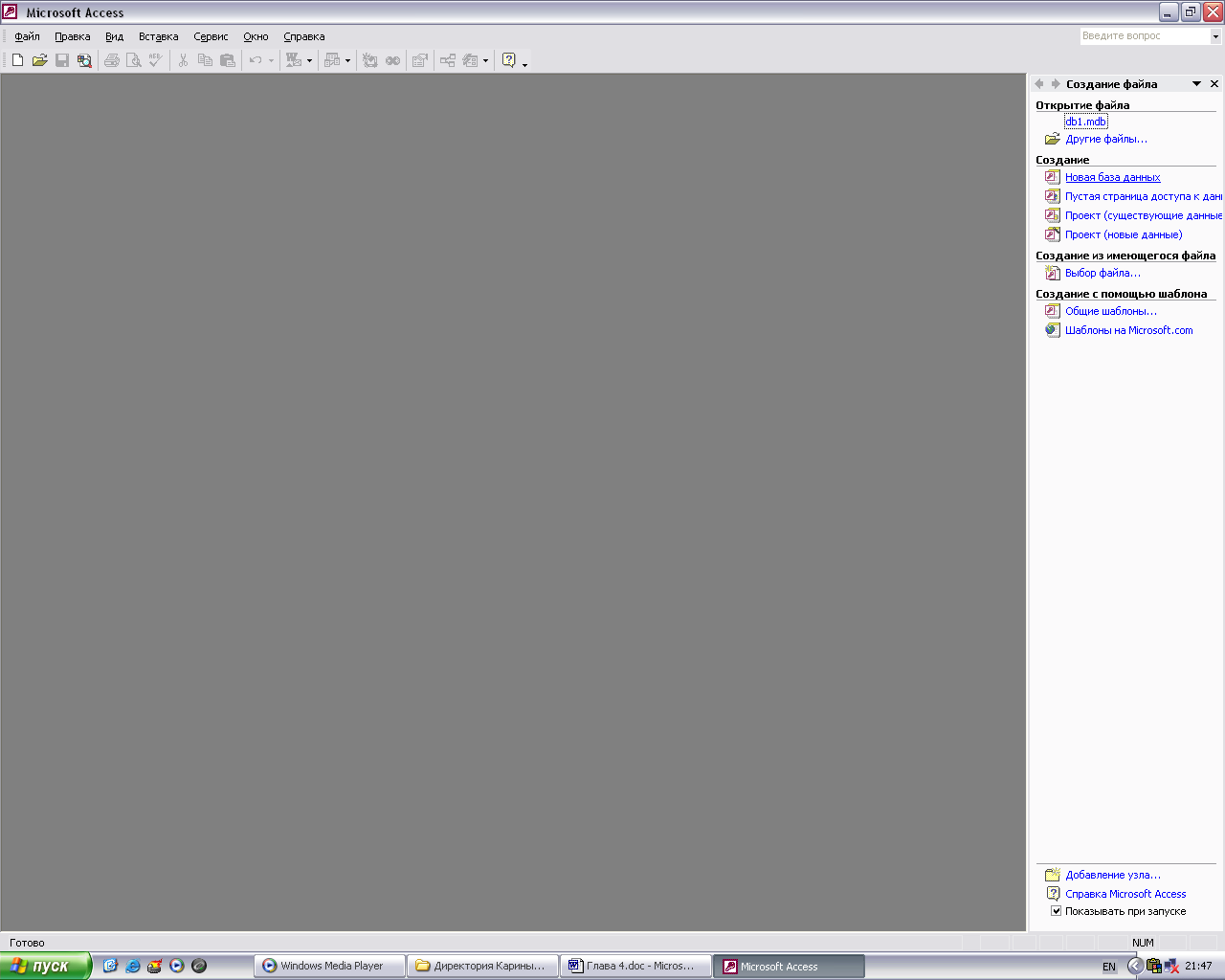Open the 'Введите вопрос' dropdown arrow

(1215, 36)
